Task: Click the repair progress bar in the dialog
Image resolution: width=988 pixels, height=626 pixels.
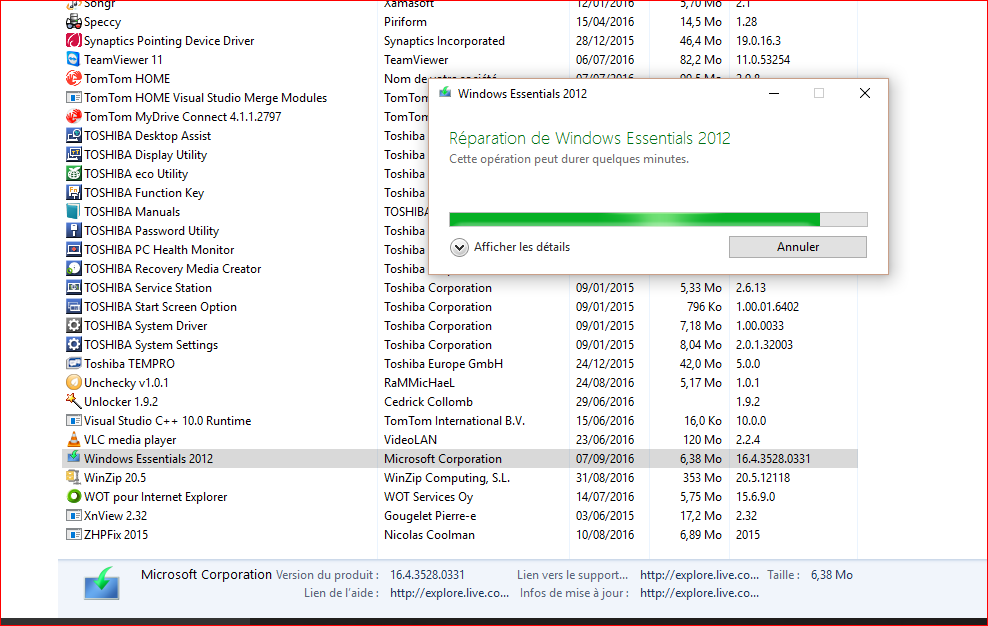Action: [x=658, y=219]
